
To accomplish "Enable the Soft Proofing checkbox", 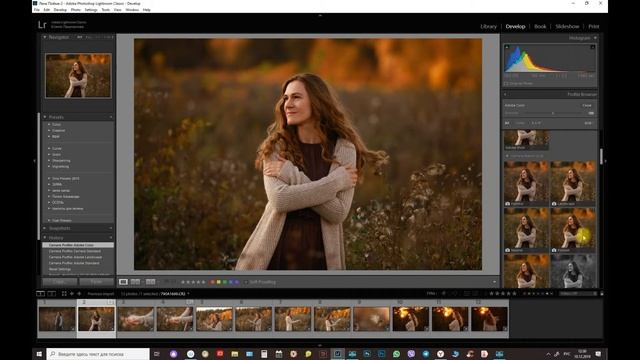I will click(x=246, y=282).
